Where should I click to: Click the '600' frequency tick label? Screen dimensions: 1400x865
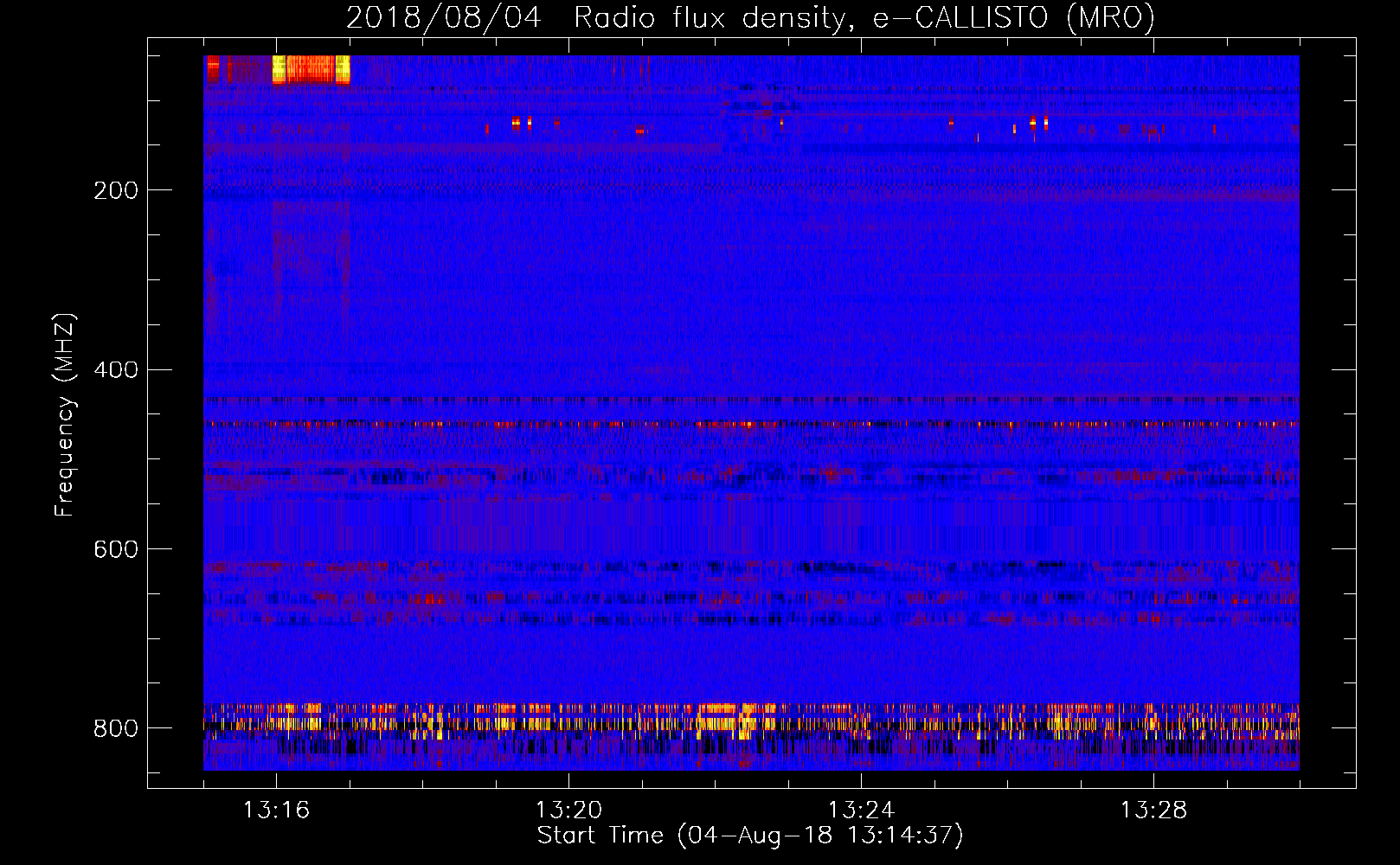[116, 550]
